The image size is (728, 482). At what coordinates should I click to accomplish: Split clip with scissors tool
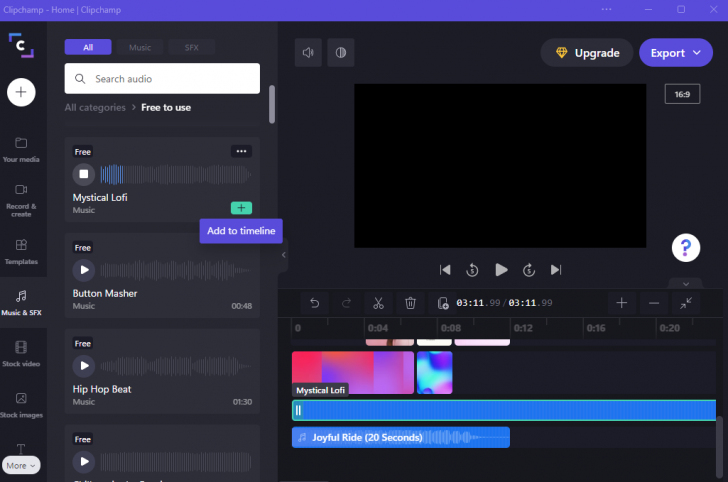click(378, 303)
